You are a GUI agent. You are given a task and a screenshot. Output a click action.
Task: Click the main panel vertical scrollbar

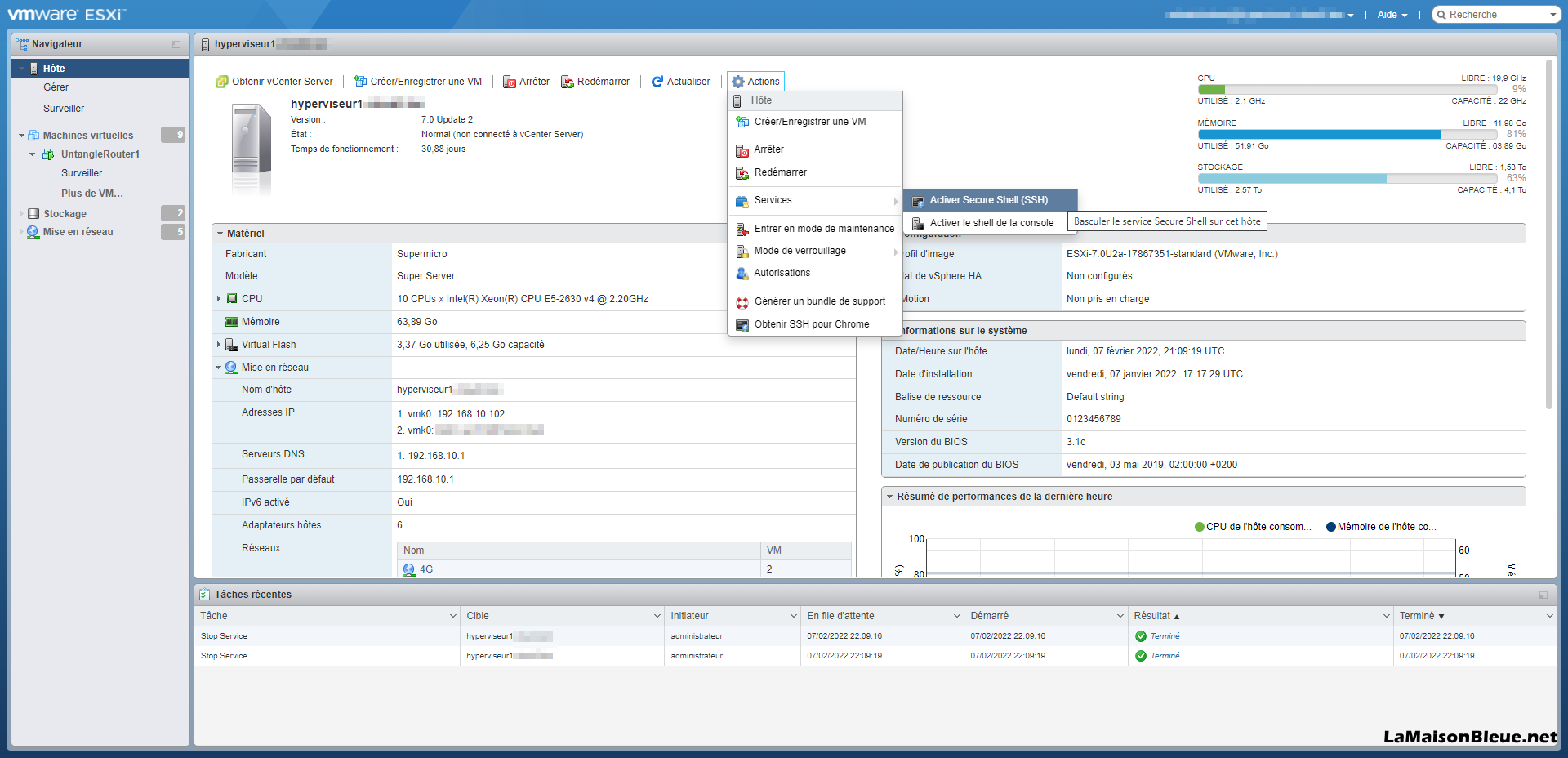(x=1548, y=234)
